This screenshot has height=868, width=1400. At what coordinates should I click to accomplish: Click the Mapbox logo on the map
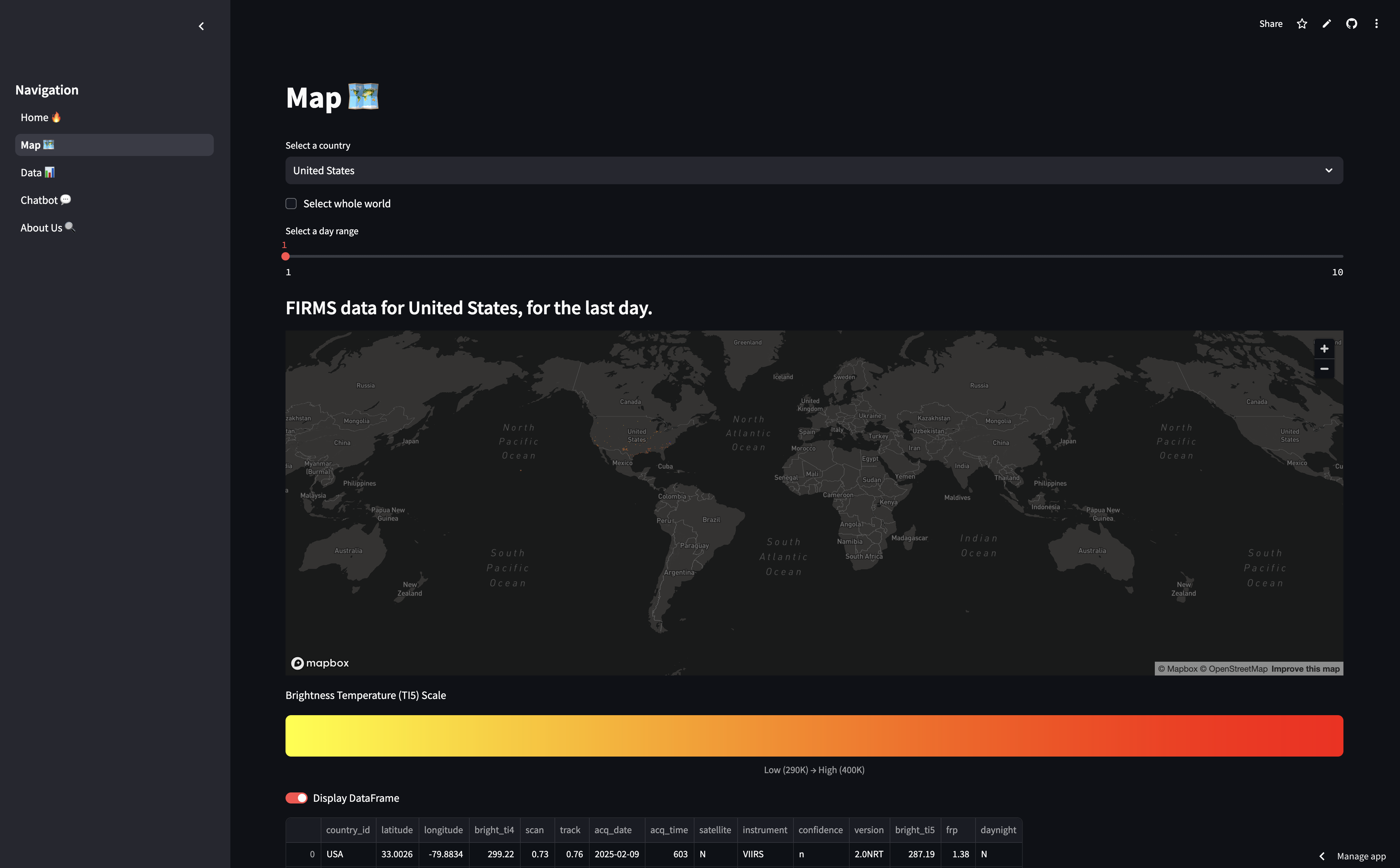click(320, 663)
